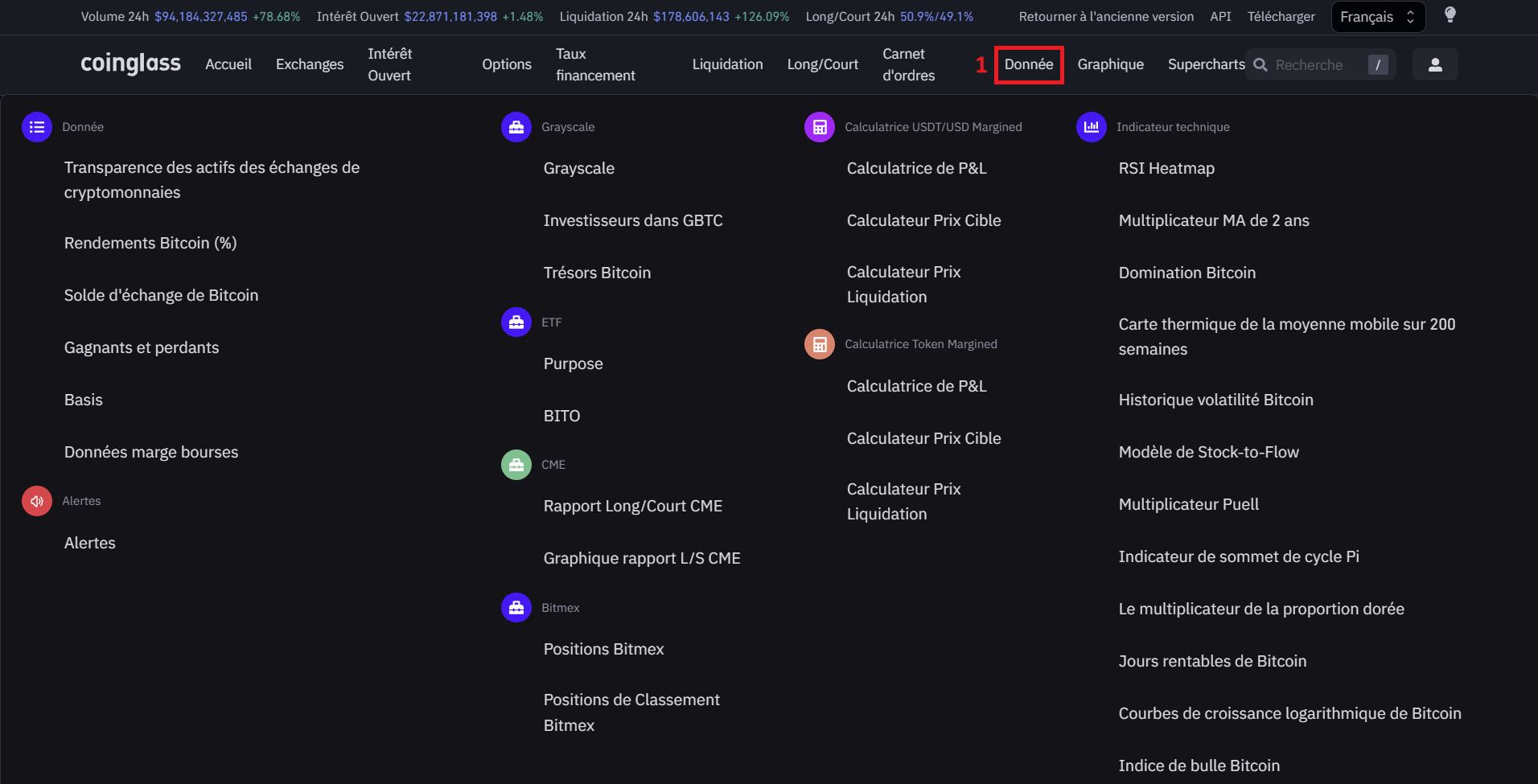Open the Basis page

pos(84,400)
